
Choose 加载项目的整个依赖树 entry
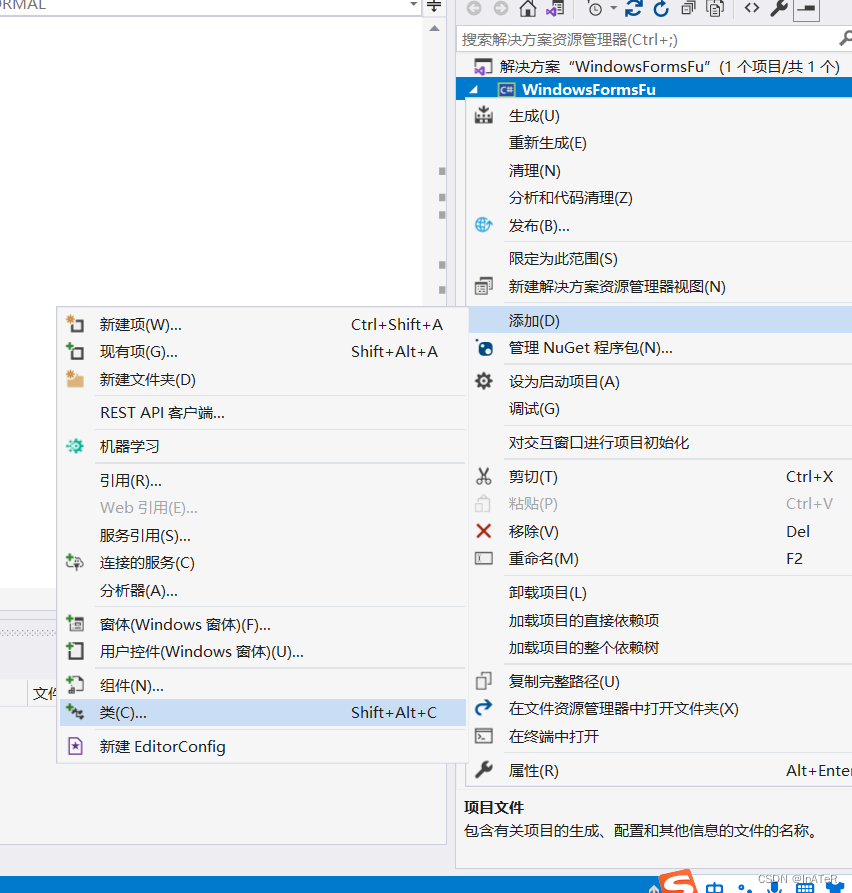[x=660, y=648]
